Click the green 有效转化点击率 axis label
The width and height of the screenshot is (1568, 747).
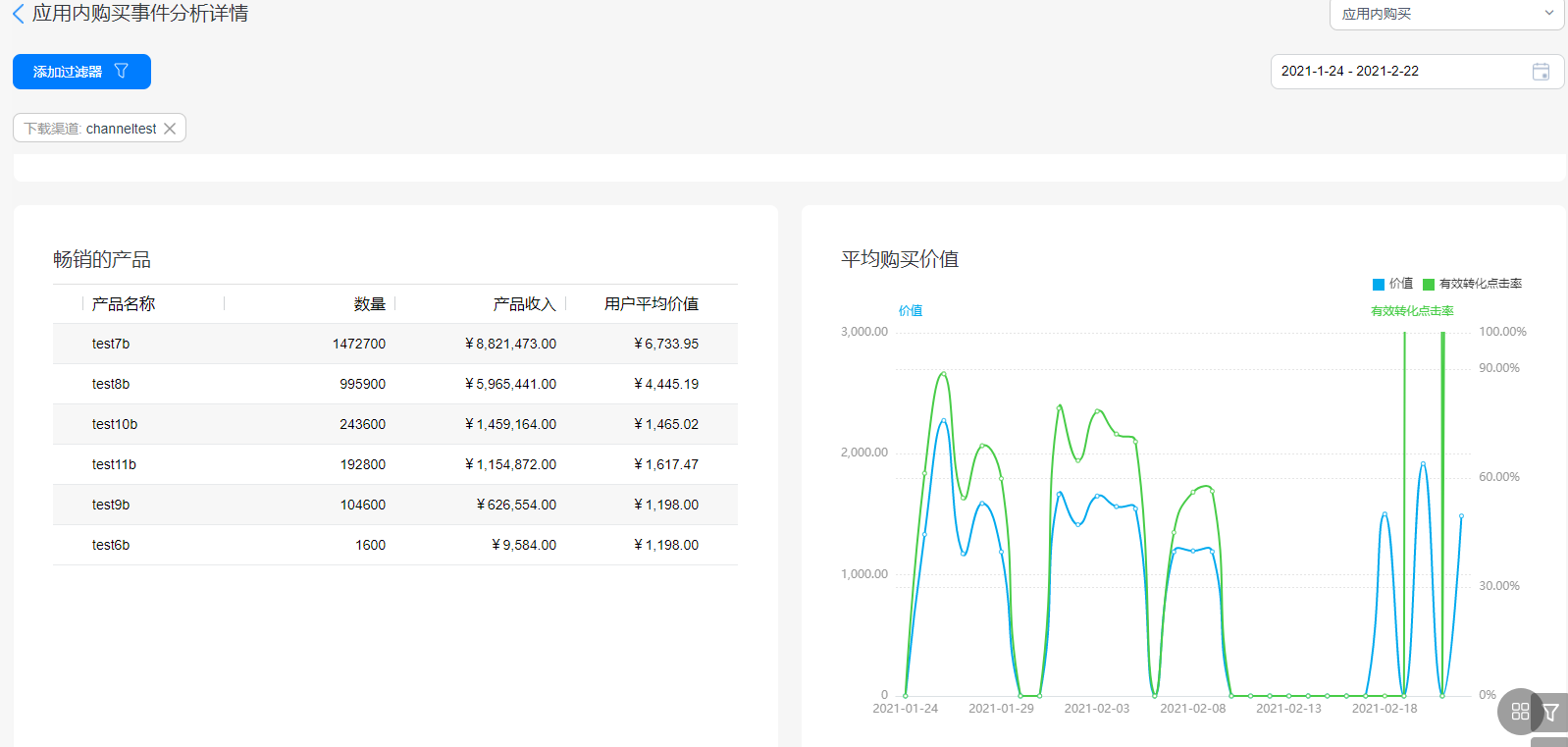[x=1412, y=310]
